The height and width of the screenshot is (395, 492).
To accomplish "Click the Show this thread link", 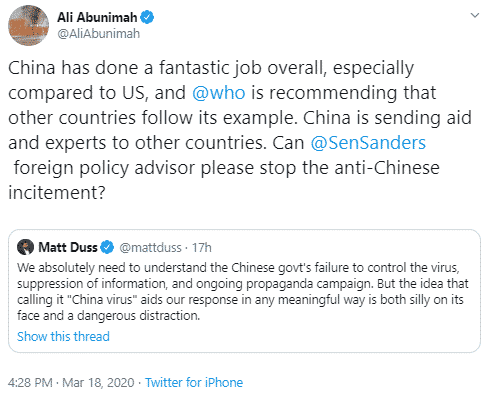I will 63,336.
